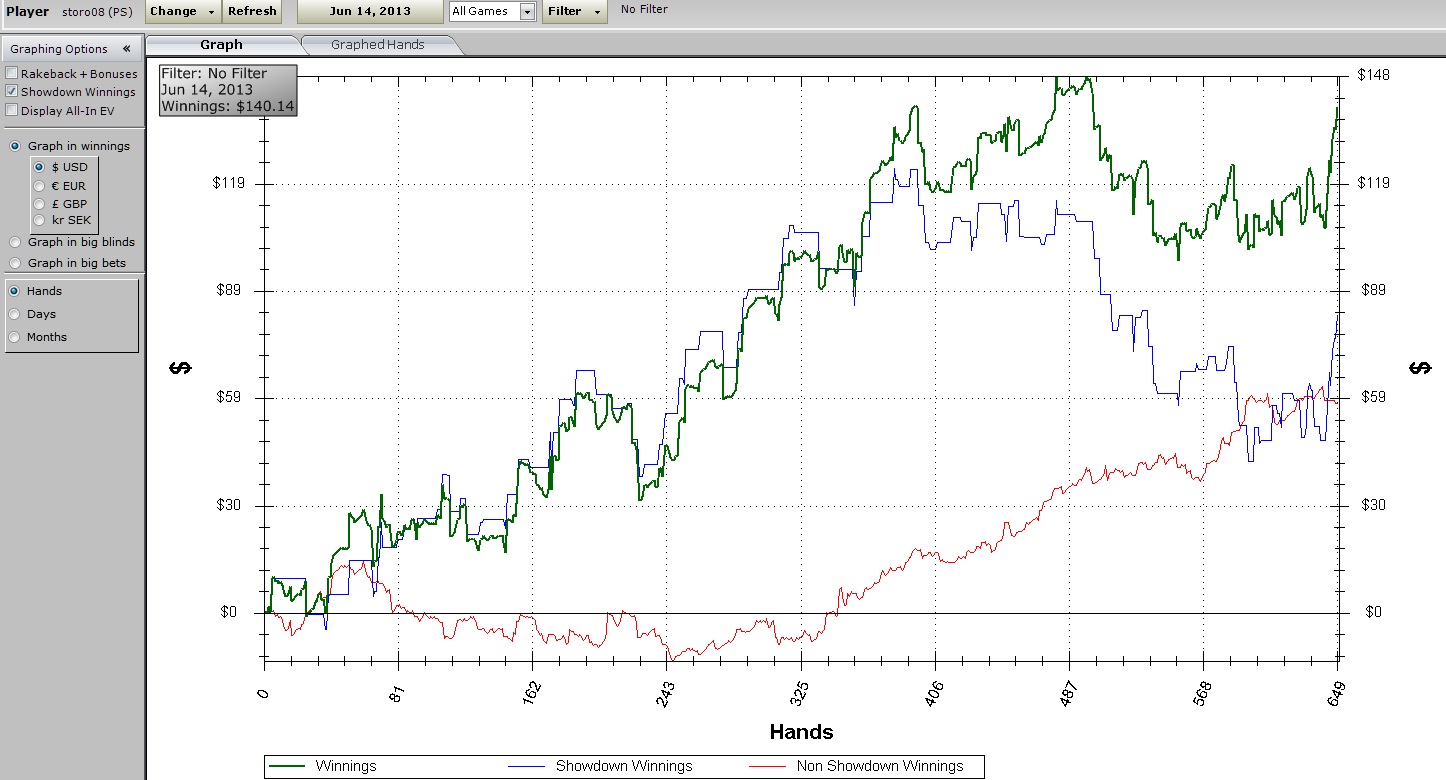Open the Change player dropdown
1446x780 pixels.
183,11
